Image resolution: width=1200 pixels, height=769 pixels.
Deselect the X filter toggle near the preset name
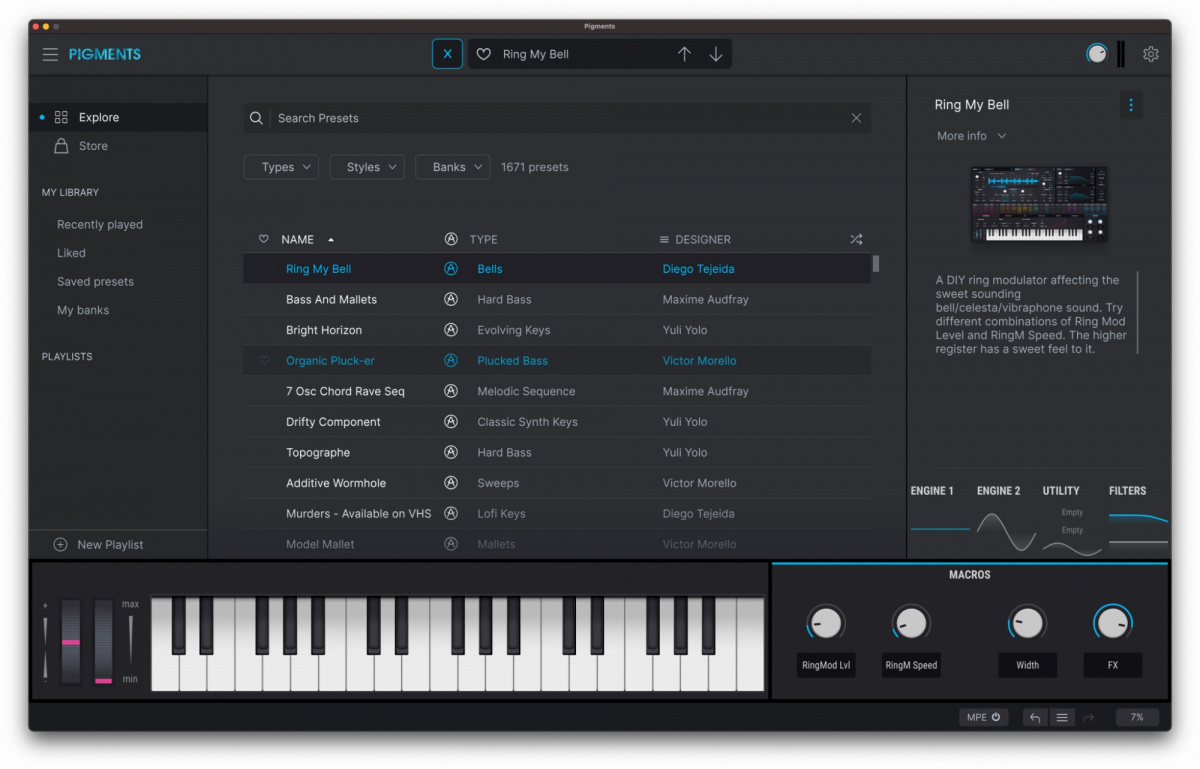pos(447,54)
